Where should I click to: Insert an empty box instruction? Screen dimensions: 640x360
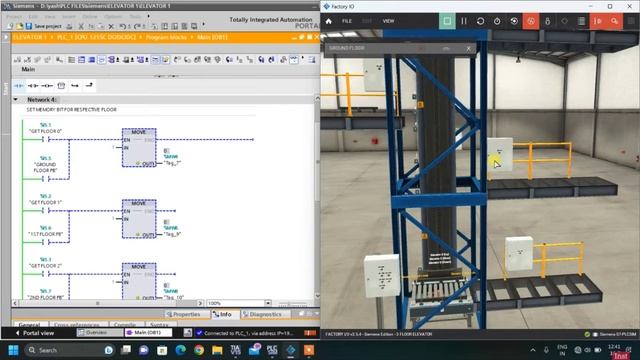click(x=61, y=86)
